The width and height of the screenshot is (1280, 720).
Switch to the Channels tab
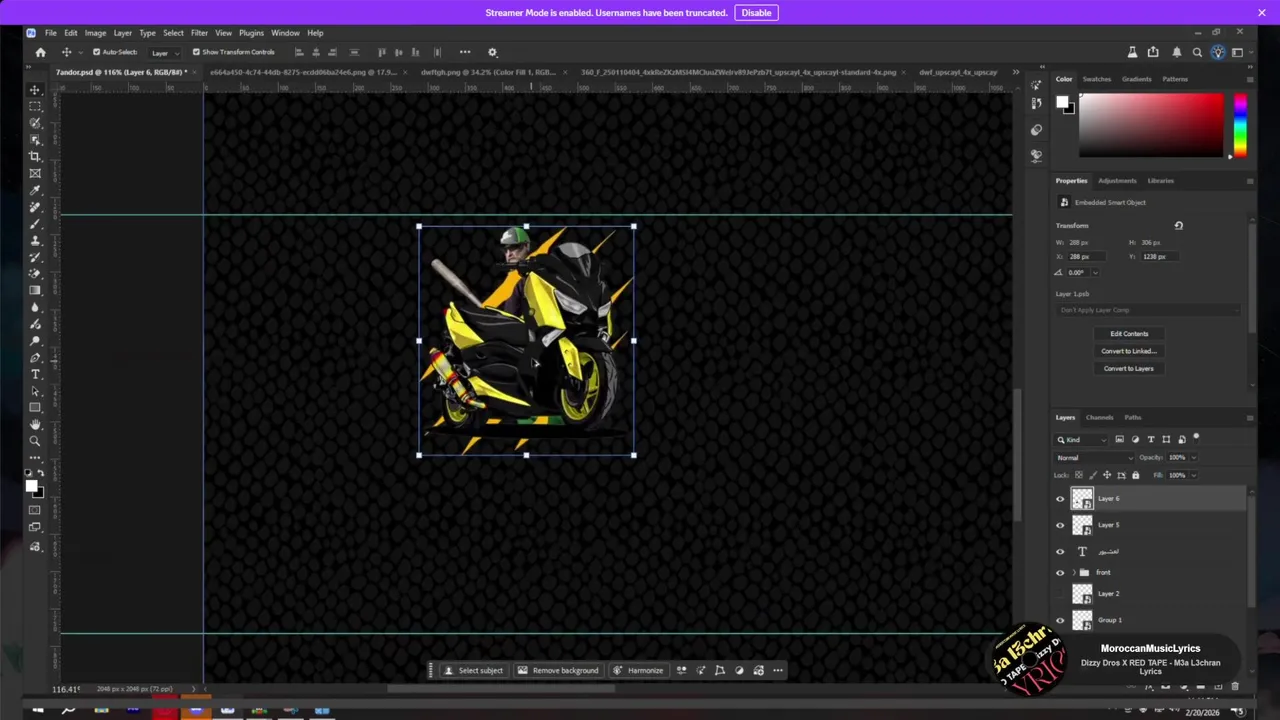[x=1099, y=418]
